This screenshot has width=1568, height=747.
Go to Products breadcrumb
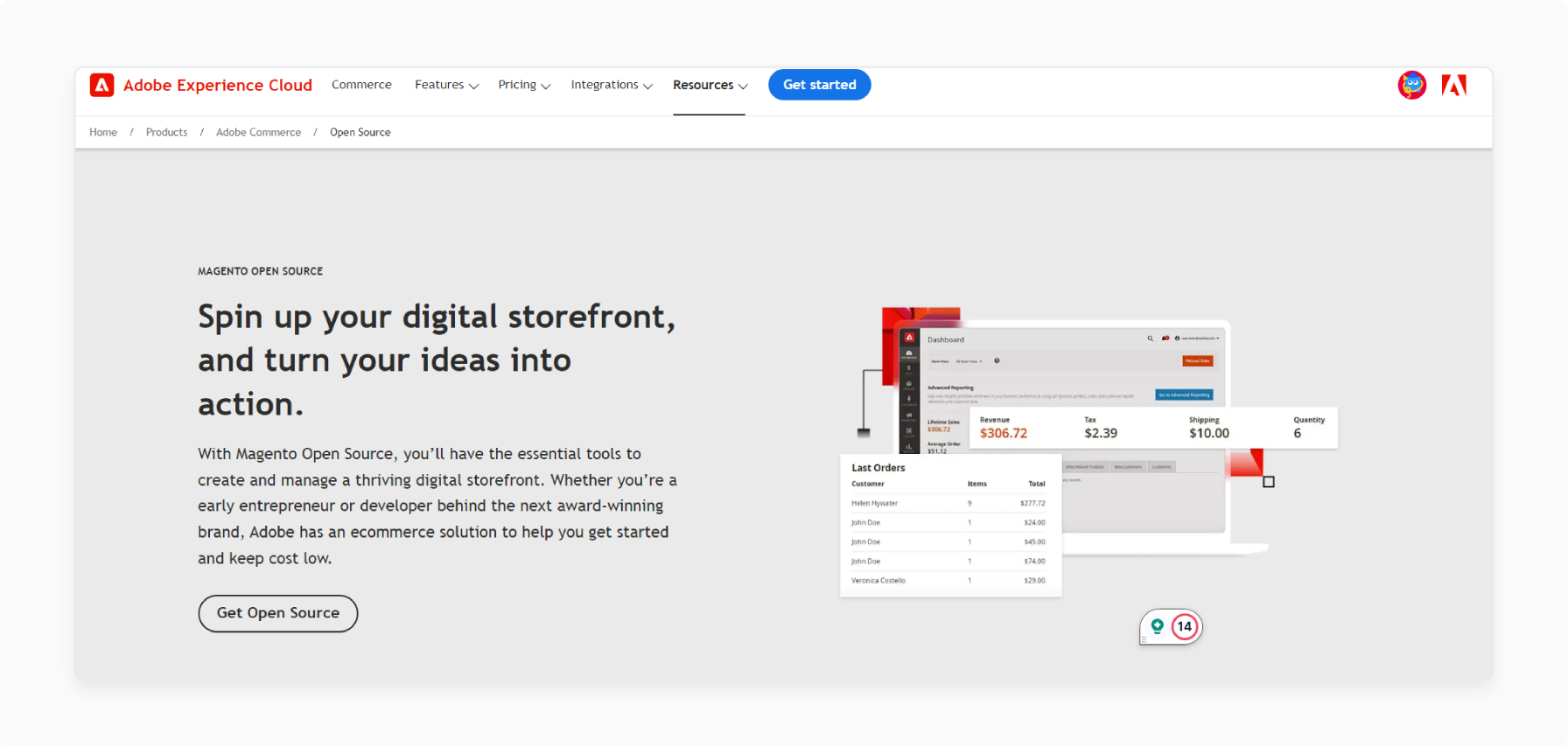(x=166, y=132)
